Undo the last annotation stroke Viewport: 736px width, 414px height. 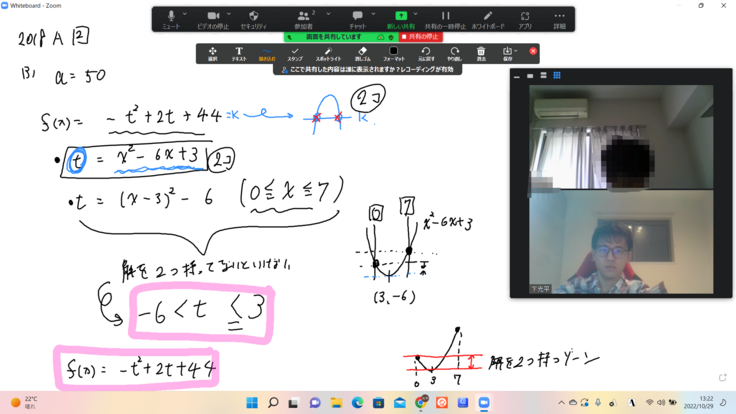click(x=425, y=53)
